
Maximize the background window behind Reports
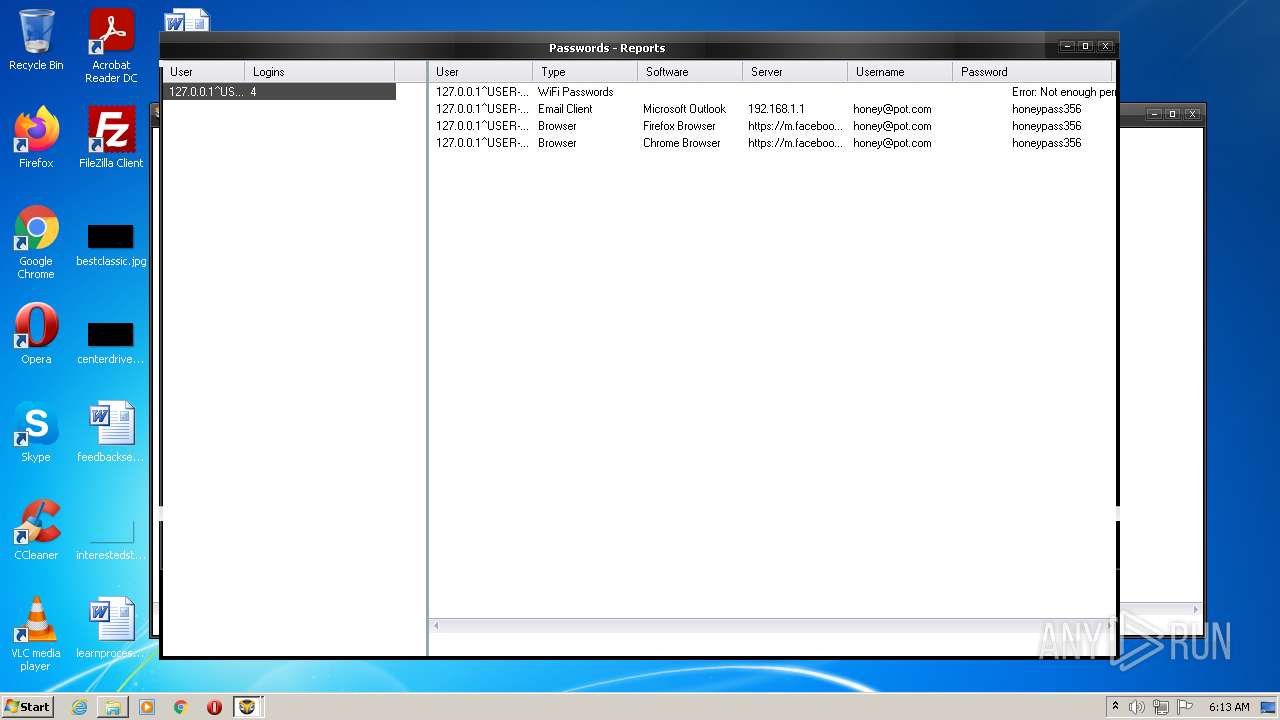1173,114
